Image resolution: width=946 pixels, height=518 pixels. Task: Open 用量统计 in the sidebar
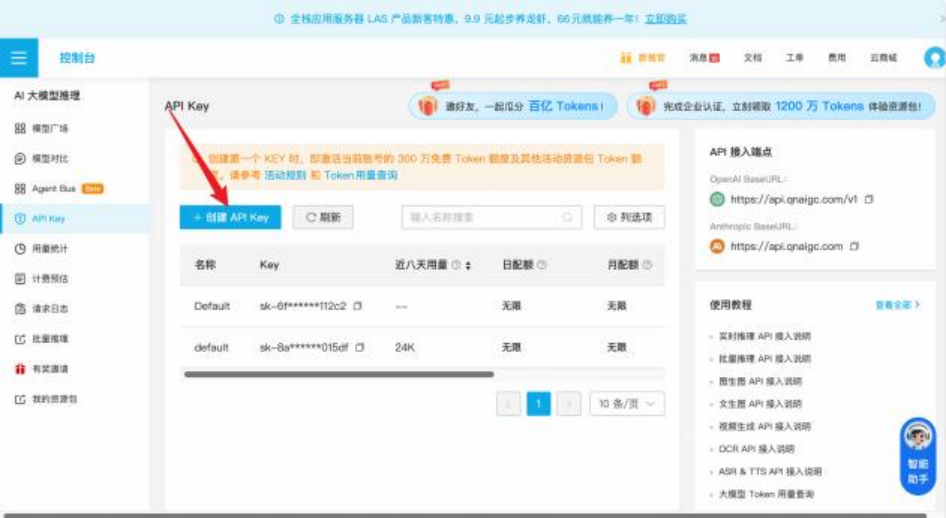[x=41, y=248]
